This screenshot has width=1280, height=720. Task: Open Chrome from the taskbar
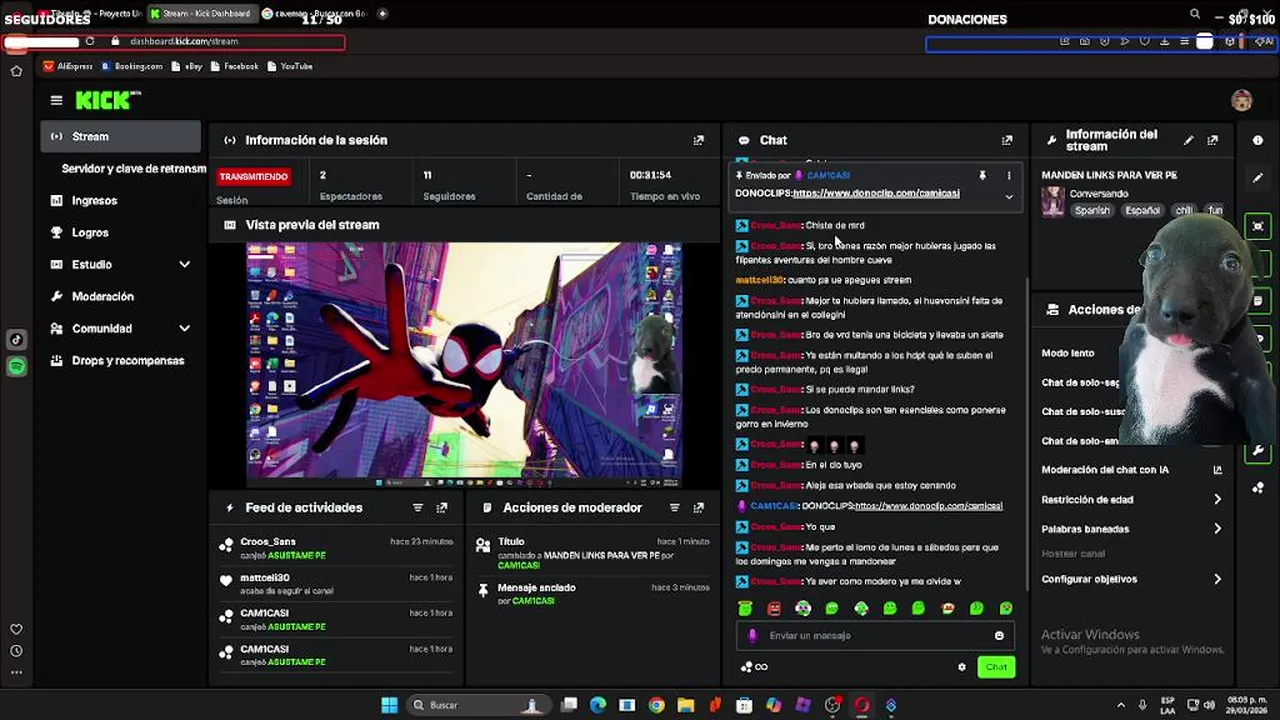point(656,705)
